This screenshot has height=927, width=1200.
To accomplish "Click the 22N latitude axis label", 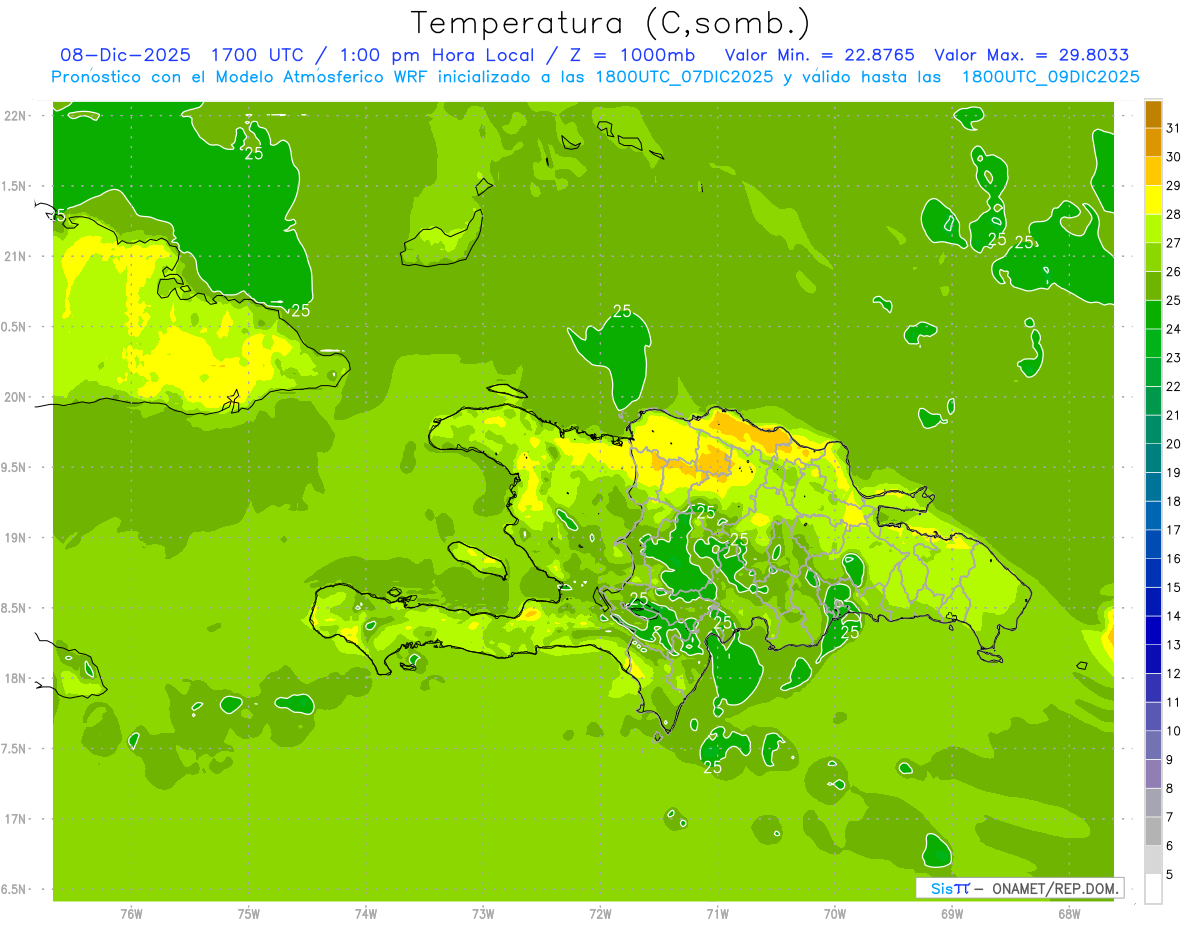I will [x=15, y=115].
